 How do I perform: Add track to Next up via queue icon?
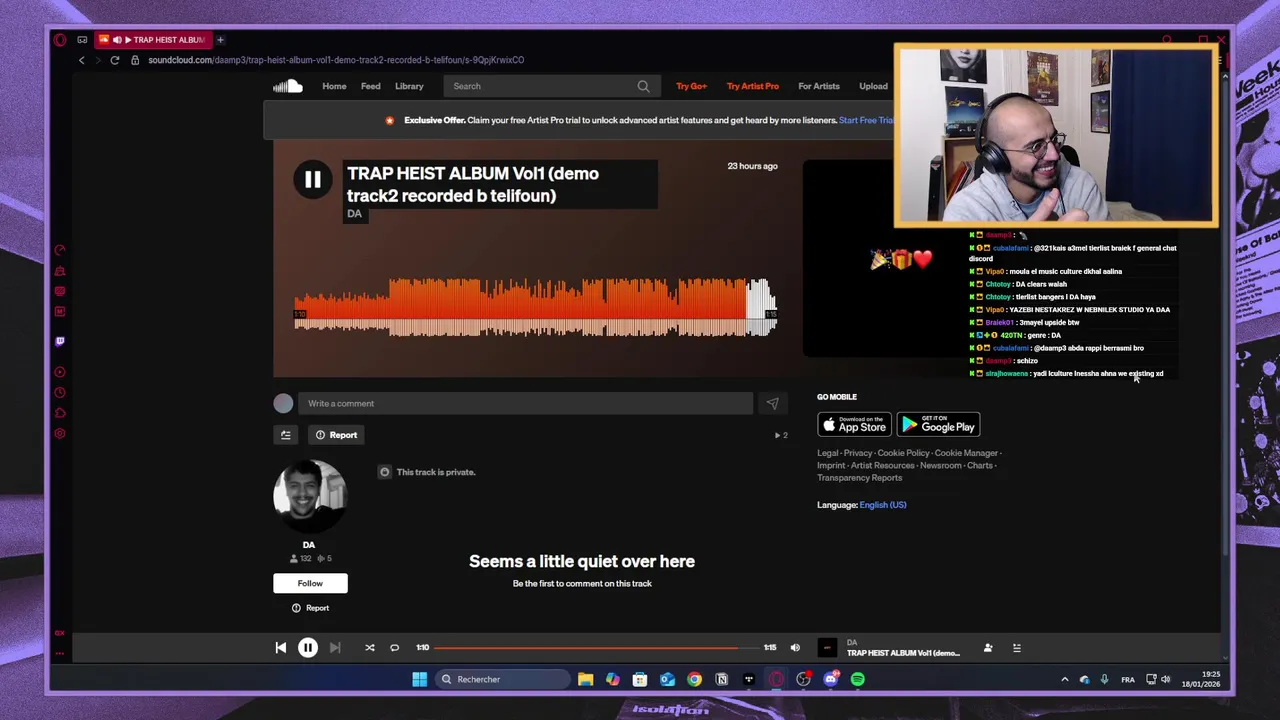(x=286, y=435)
